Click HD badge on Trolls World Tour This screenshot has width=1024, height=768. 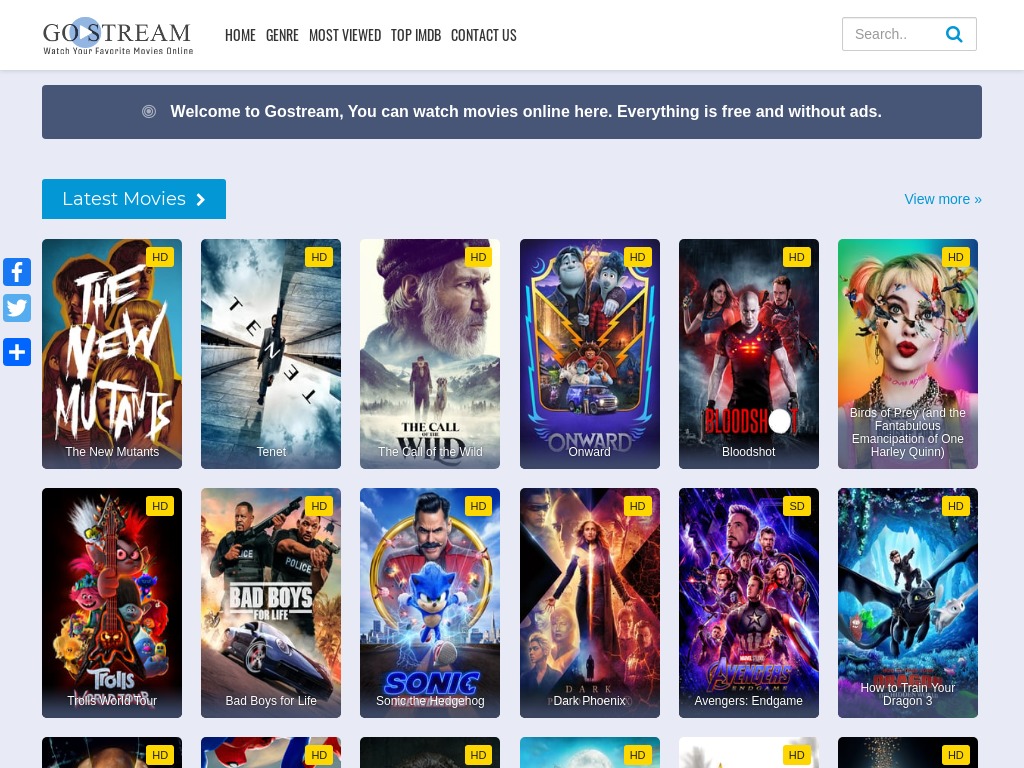point(160,505)
